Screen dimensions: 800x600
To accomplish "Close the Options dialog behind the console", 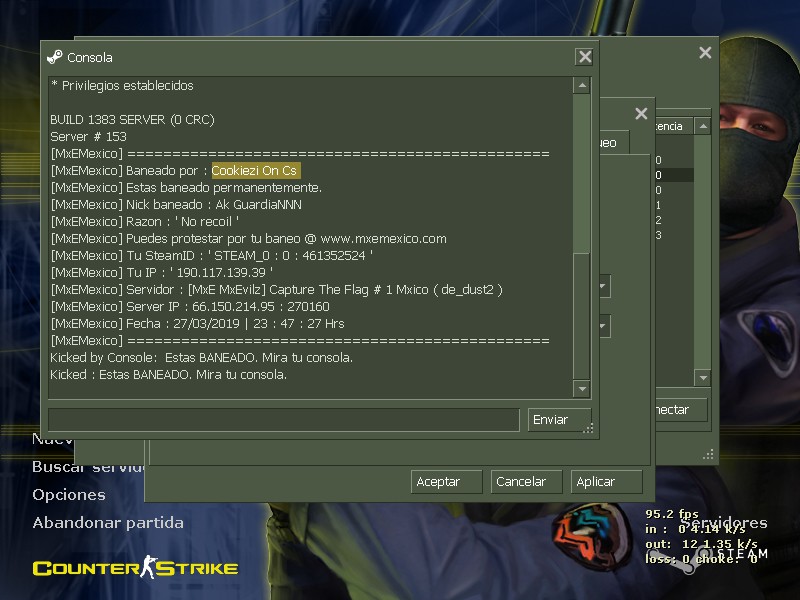I will (641, 113).
